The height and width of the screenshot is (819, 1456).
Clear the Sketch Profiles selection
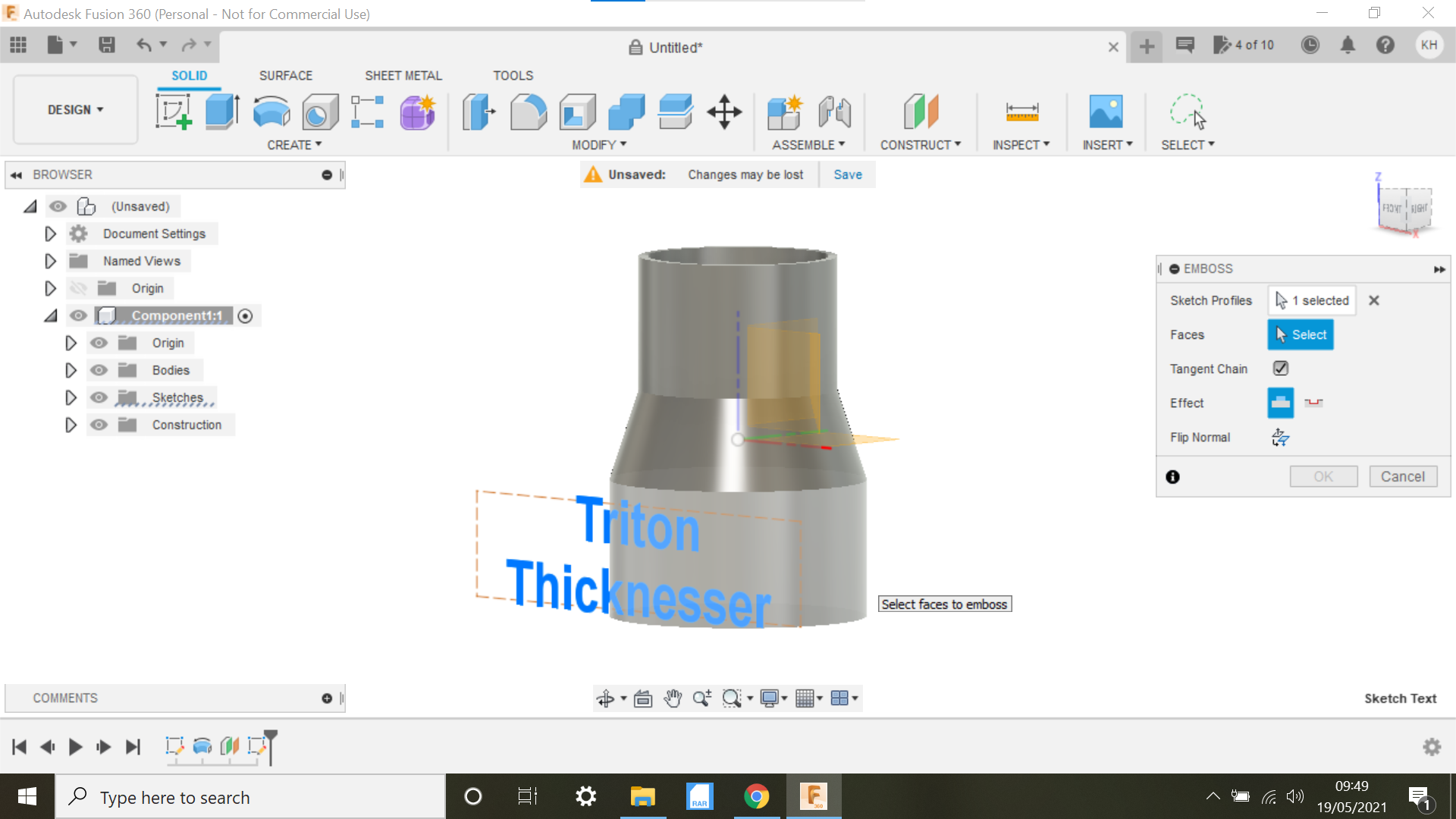1373,300
